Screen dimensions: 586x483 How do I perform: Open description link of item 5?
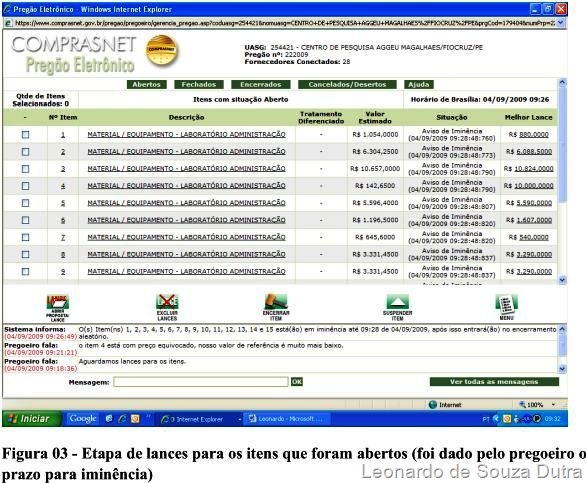186,203
